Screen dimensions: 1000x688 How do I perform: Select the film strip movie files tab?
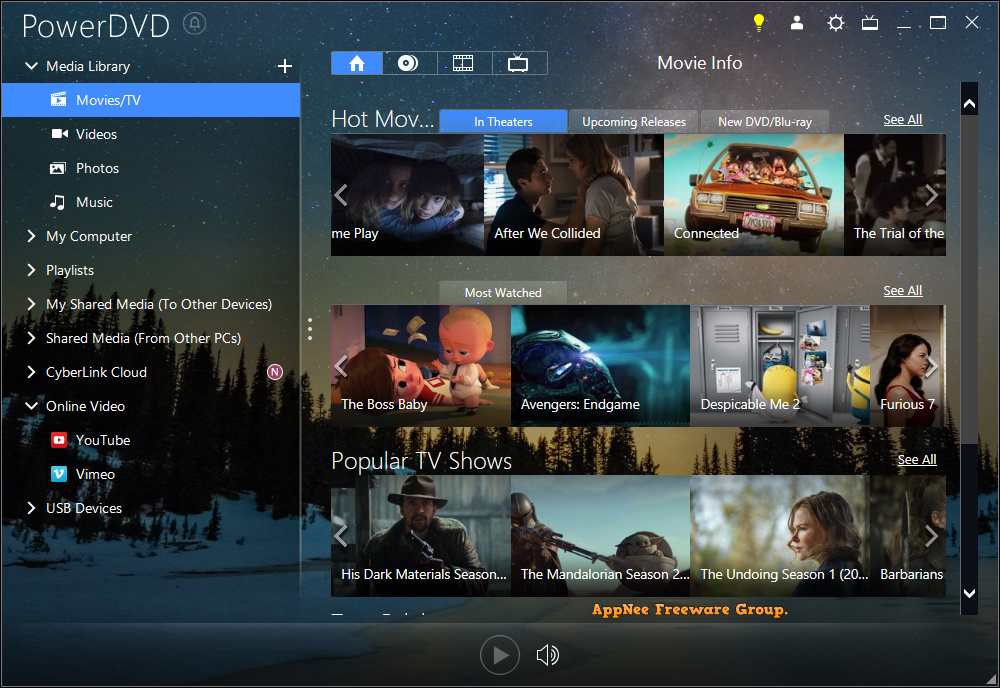(464, 63)
